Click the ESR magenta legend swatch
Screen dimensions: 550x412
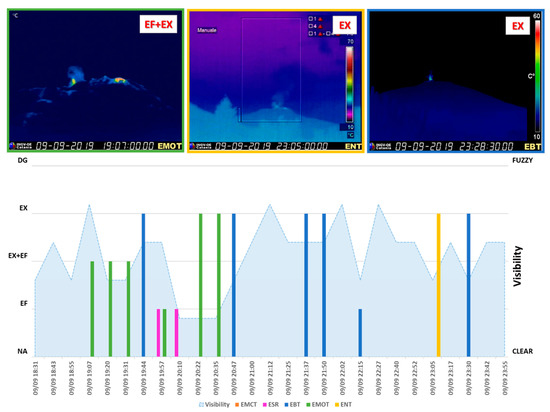(x=264, y=405)
